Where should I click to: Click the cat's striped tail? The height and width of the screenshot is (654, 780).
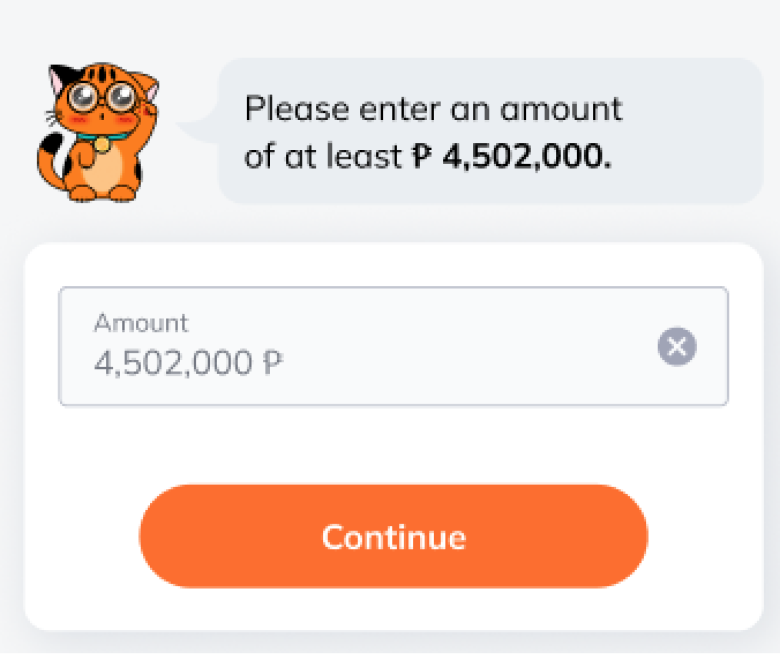[52, 160]
